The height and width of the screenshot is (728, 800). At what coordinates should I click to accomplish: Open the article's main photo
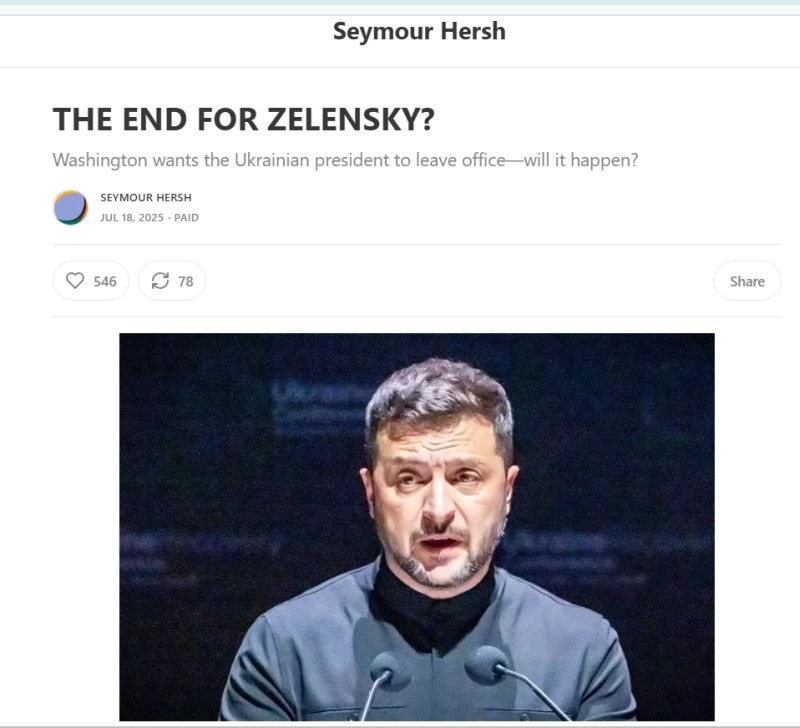417,526
